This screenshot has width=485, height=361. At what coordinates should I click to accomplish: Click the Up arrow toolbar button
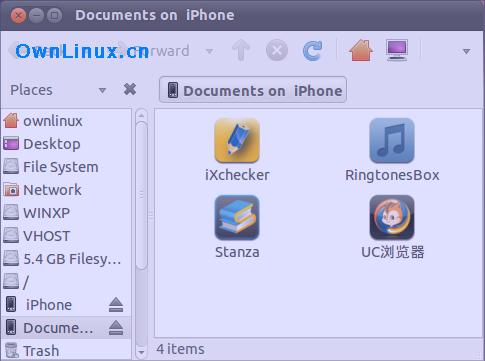pyautogui.click(x=241, y=51)
